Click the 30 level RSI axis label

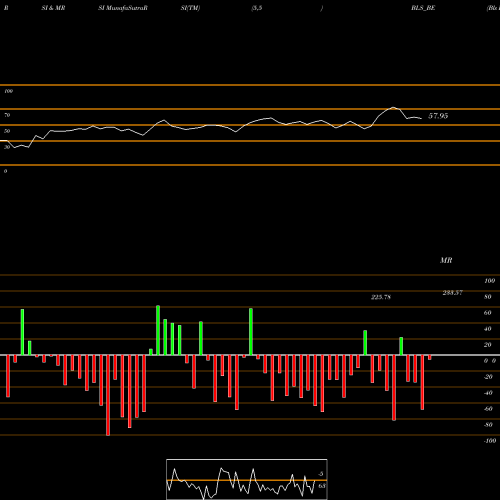click(x=7, y=147)
